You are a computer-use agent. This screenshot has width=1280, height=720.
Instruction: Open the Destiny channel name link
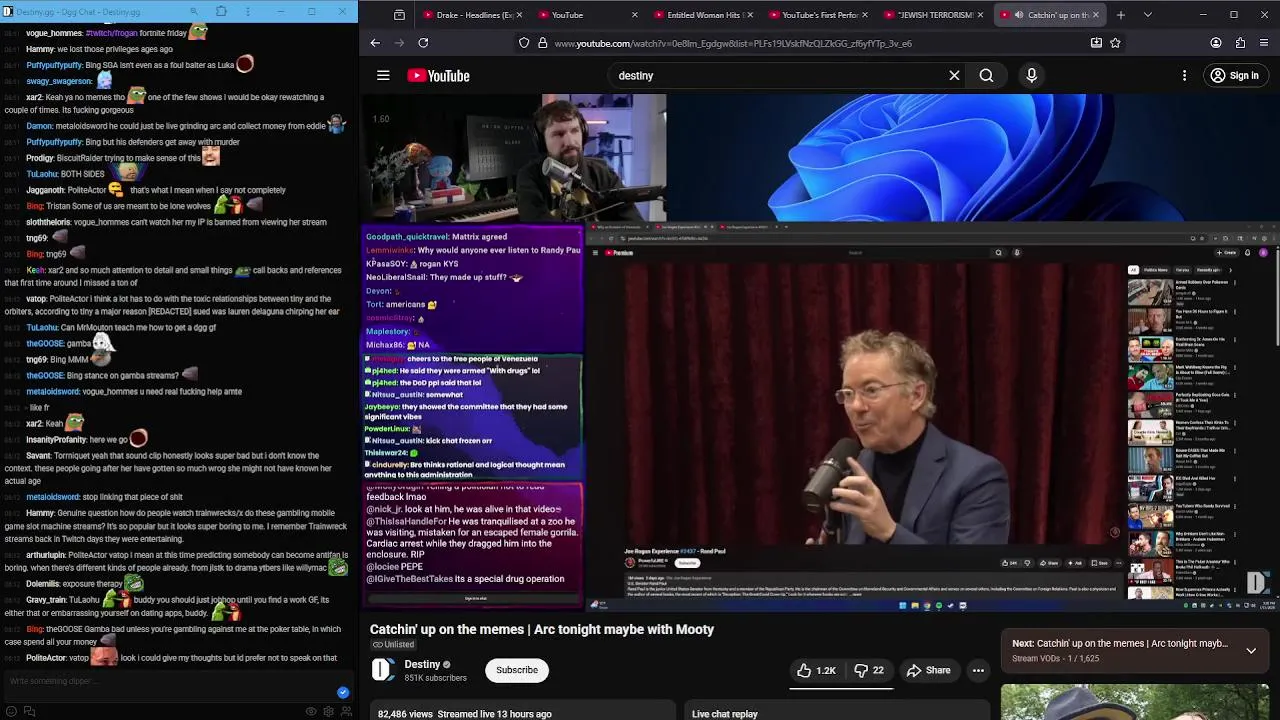click(422, 664)
